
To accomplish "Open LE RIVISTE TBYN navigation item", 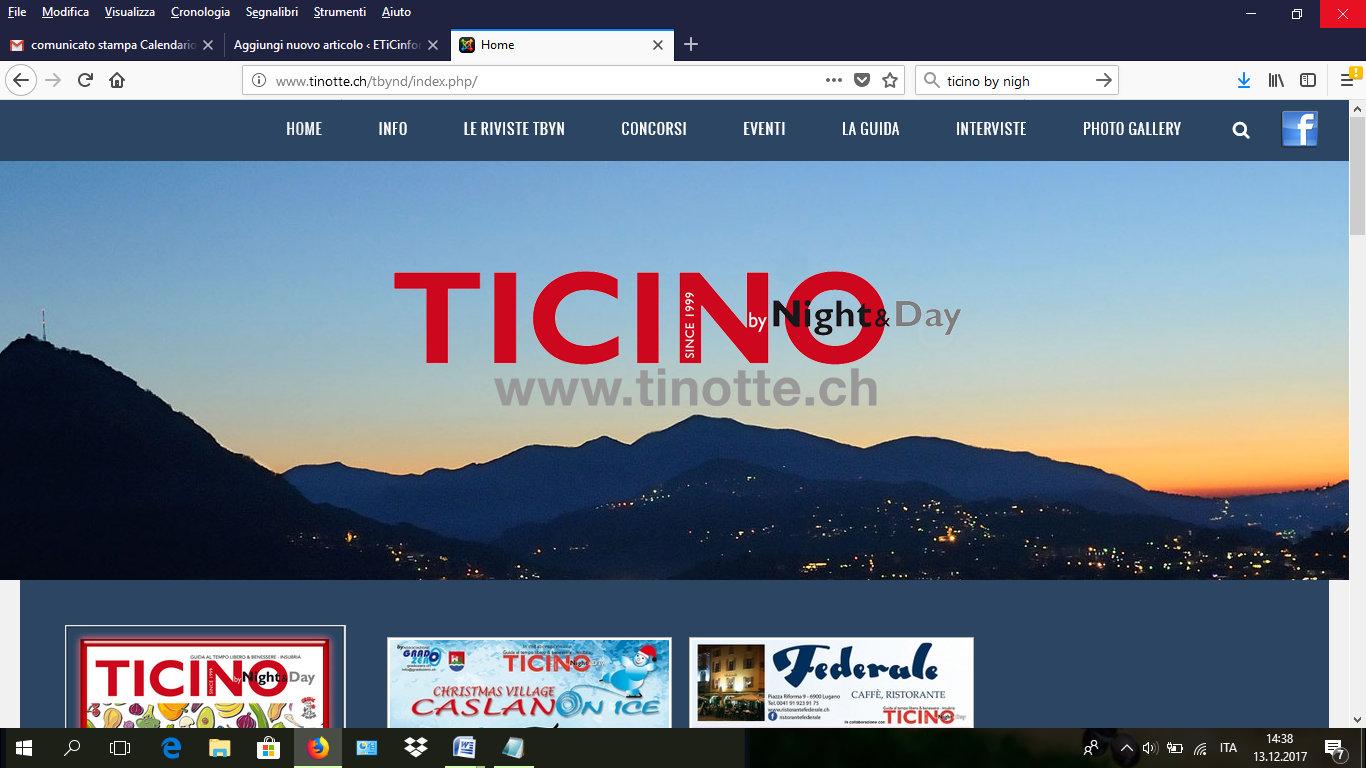I will (514, 129).
